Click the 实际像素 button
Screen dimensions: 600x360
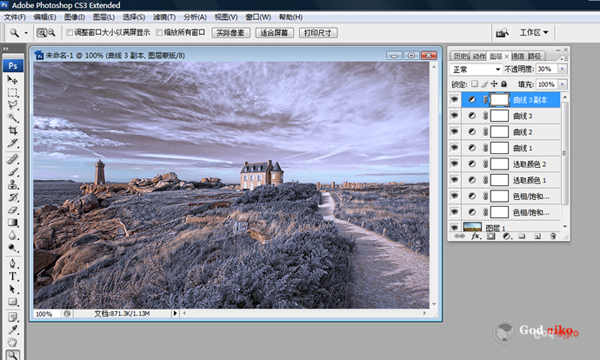coord(231,33)
